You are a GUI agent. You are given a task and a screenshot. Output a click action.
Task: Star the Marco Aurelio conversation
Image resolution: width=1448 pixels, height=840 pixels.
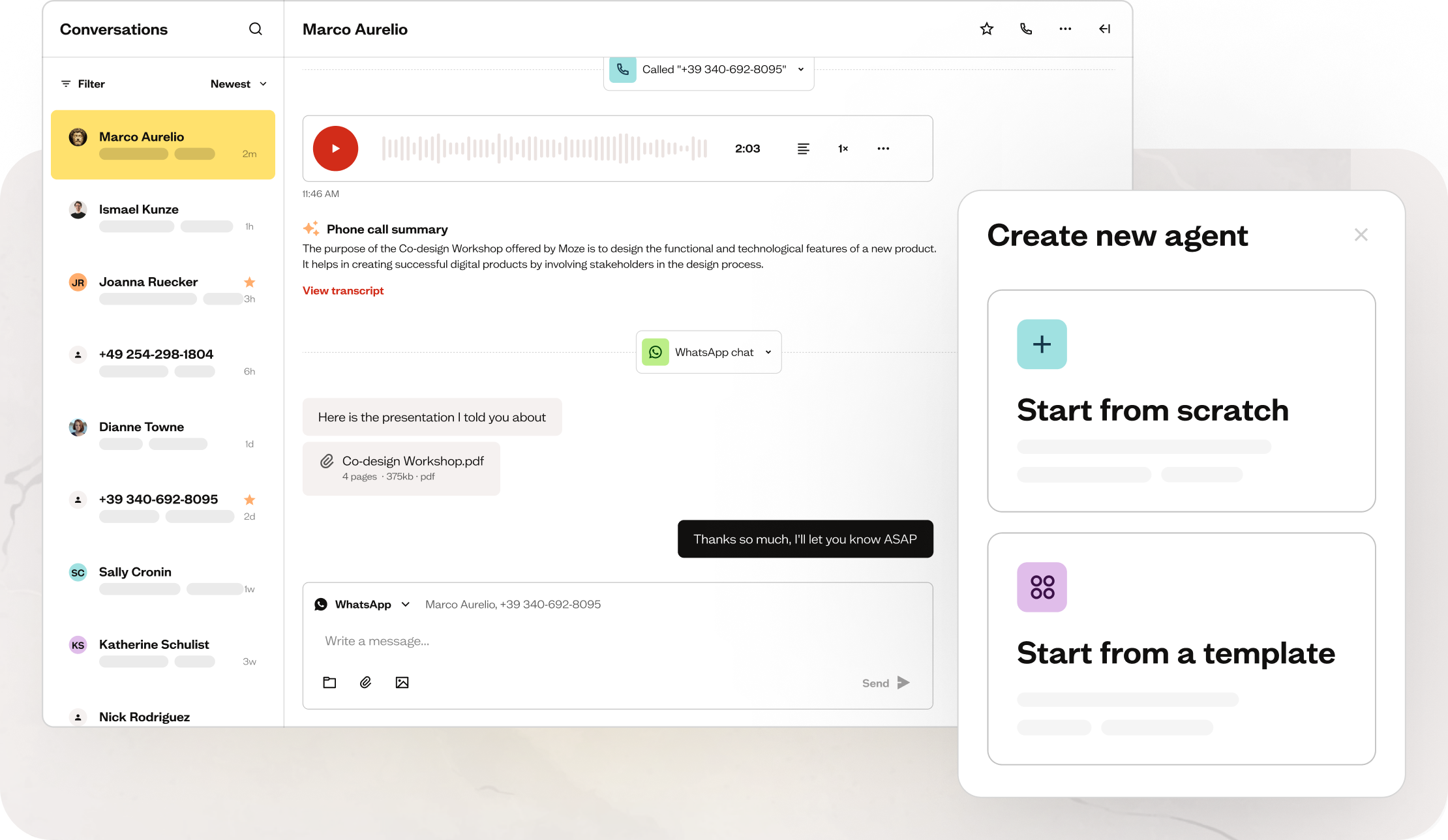click(x=986, y=29)
